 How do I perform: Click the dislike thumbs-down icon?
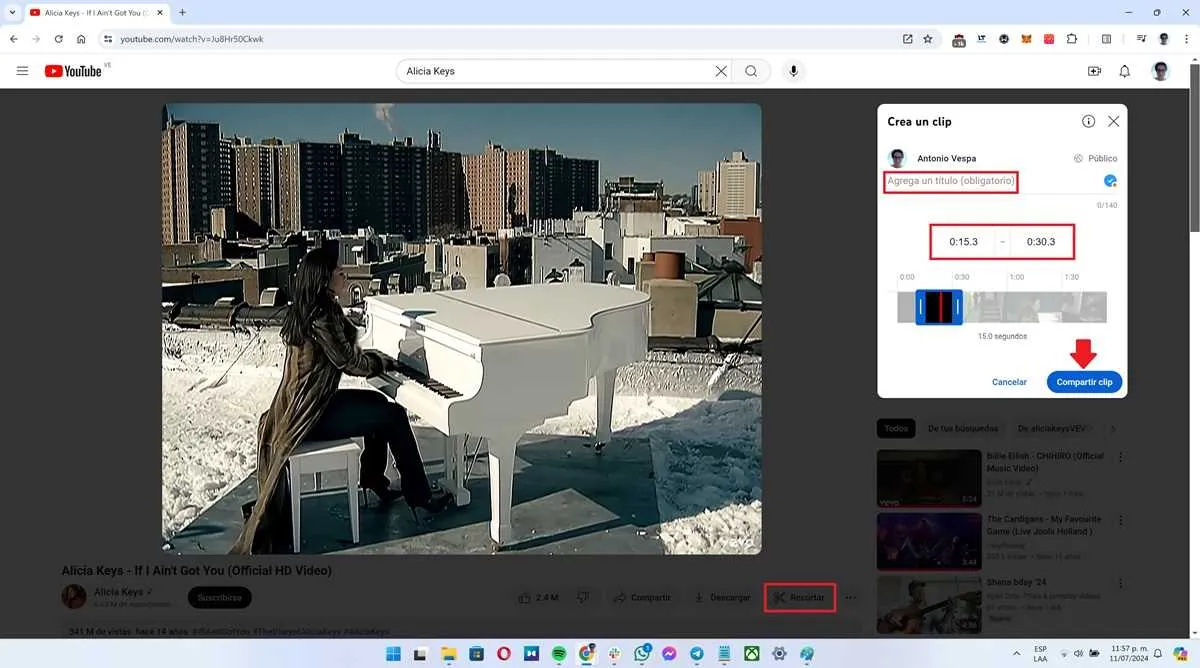pyautogui.click(x=582, y=597)
